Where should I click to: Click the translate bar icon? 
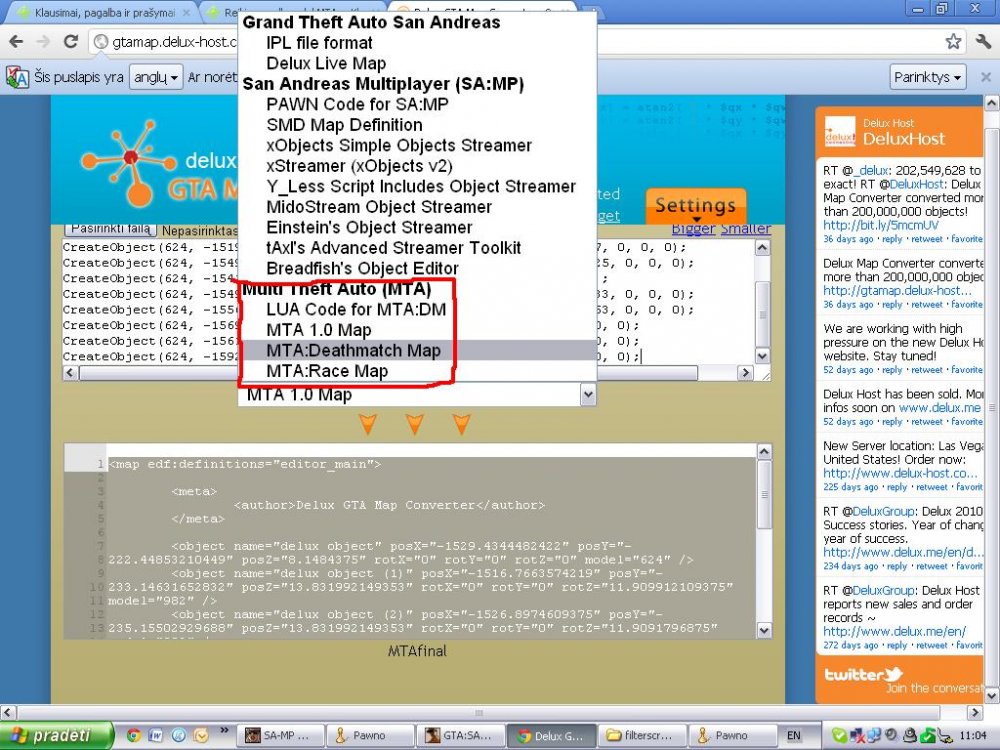click(17, 78)
